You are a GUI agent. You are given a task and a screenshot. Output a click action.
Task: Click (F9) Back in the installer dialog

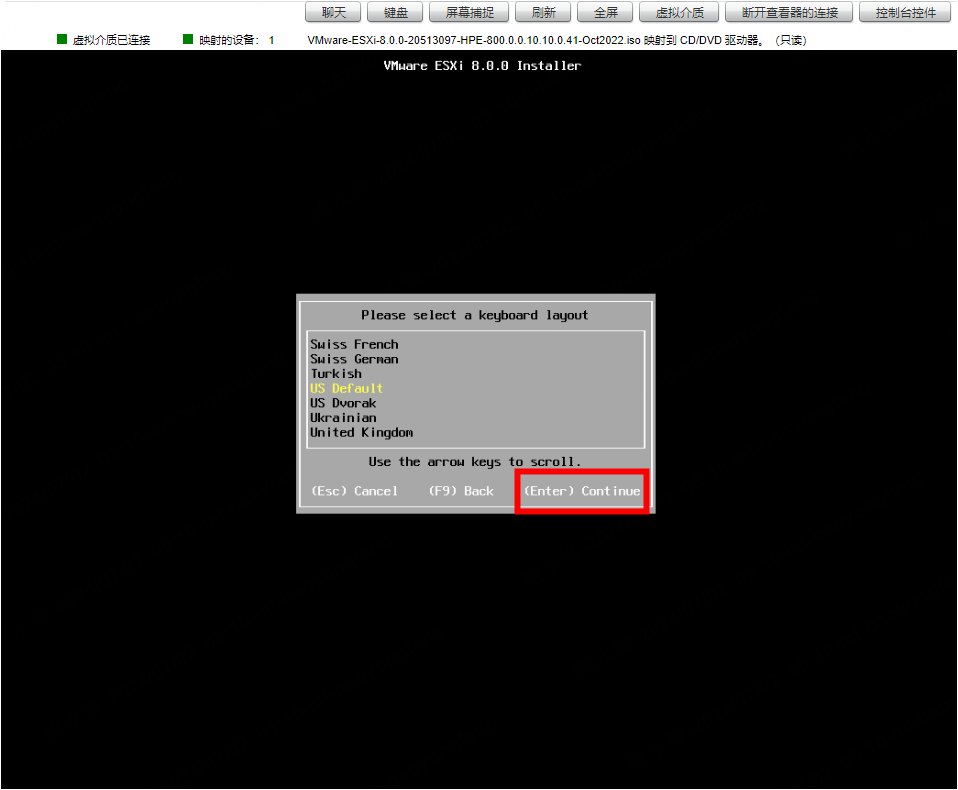coord(461,491)
